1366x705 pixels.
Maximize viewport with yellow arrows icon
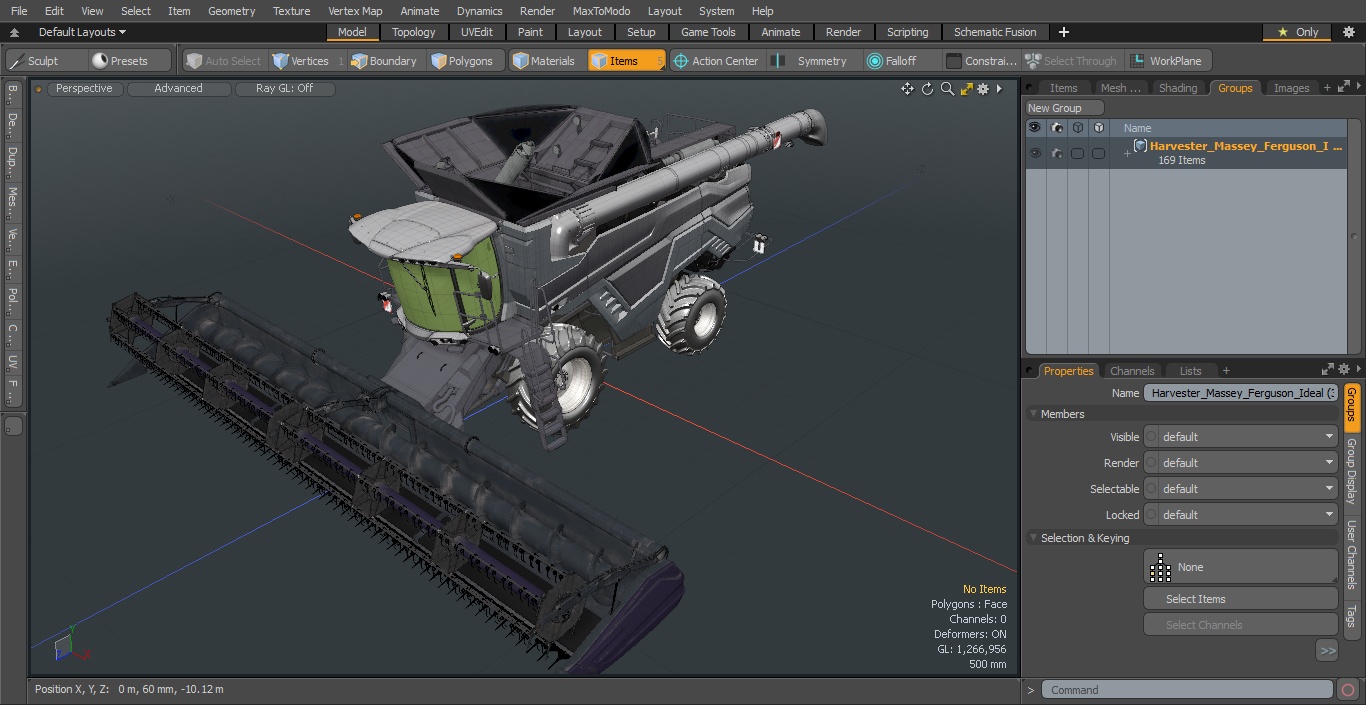pyautogui.click(x=966, y=89)
